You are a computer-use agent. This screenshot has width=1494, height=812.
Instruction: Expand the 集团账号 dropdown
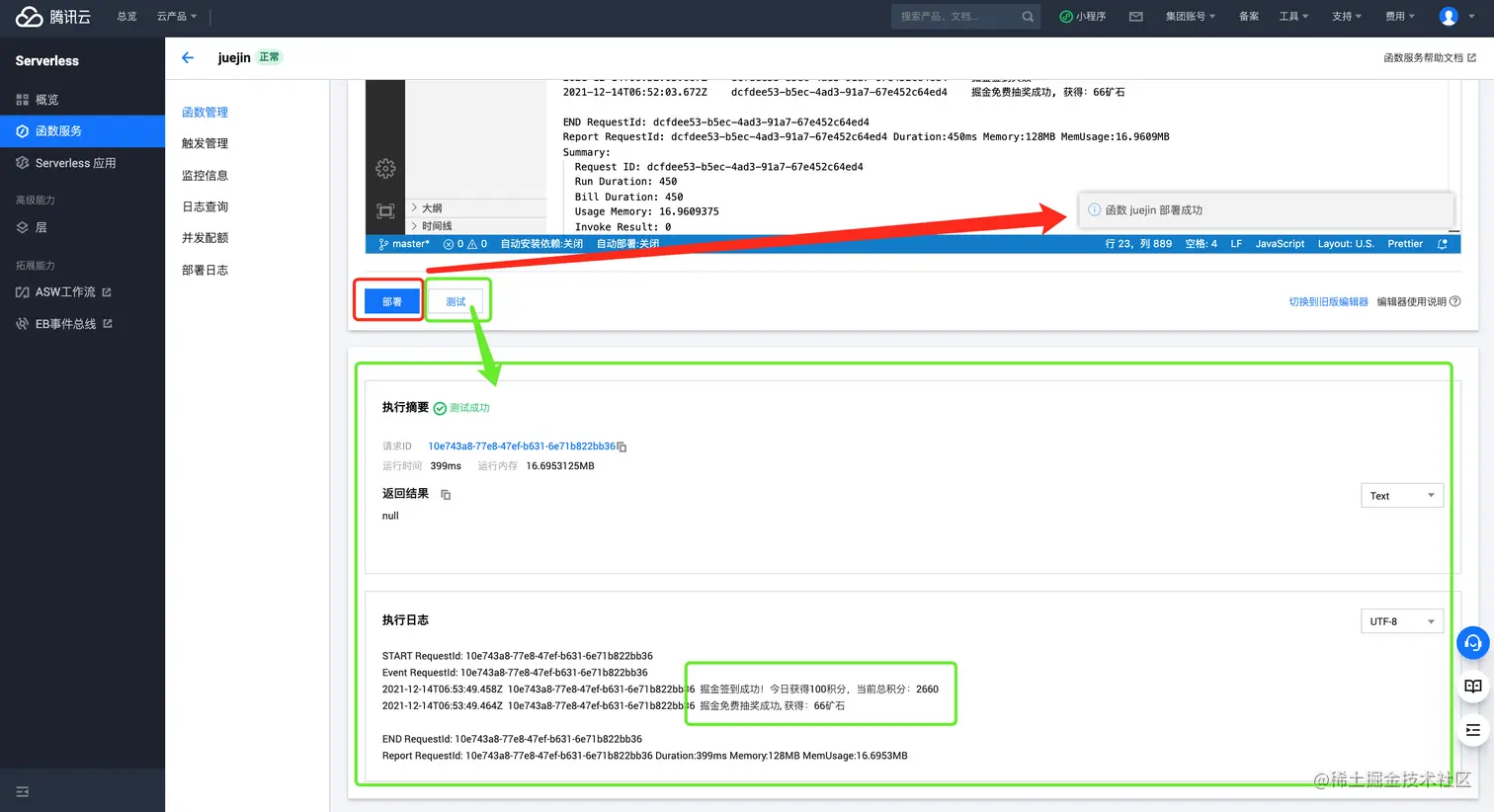click(x=1190, y=17)
